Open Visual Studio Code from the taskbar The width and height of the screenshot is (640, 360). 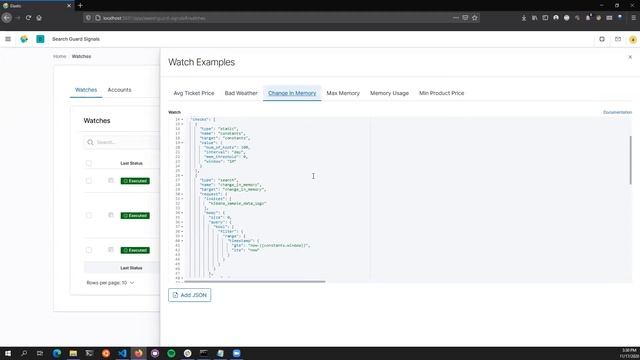tap(122, 353)
